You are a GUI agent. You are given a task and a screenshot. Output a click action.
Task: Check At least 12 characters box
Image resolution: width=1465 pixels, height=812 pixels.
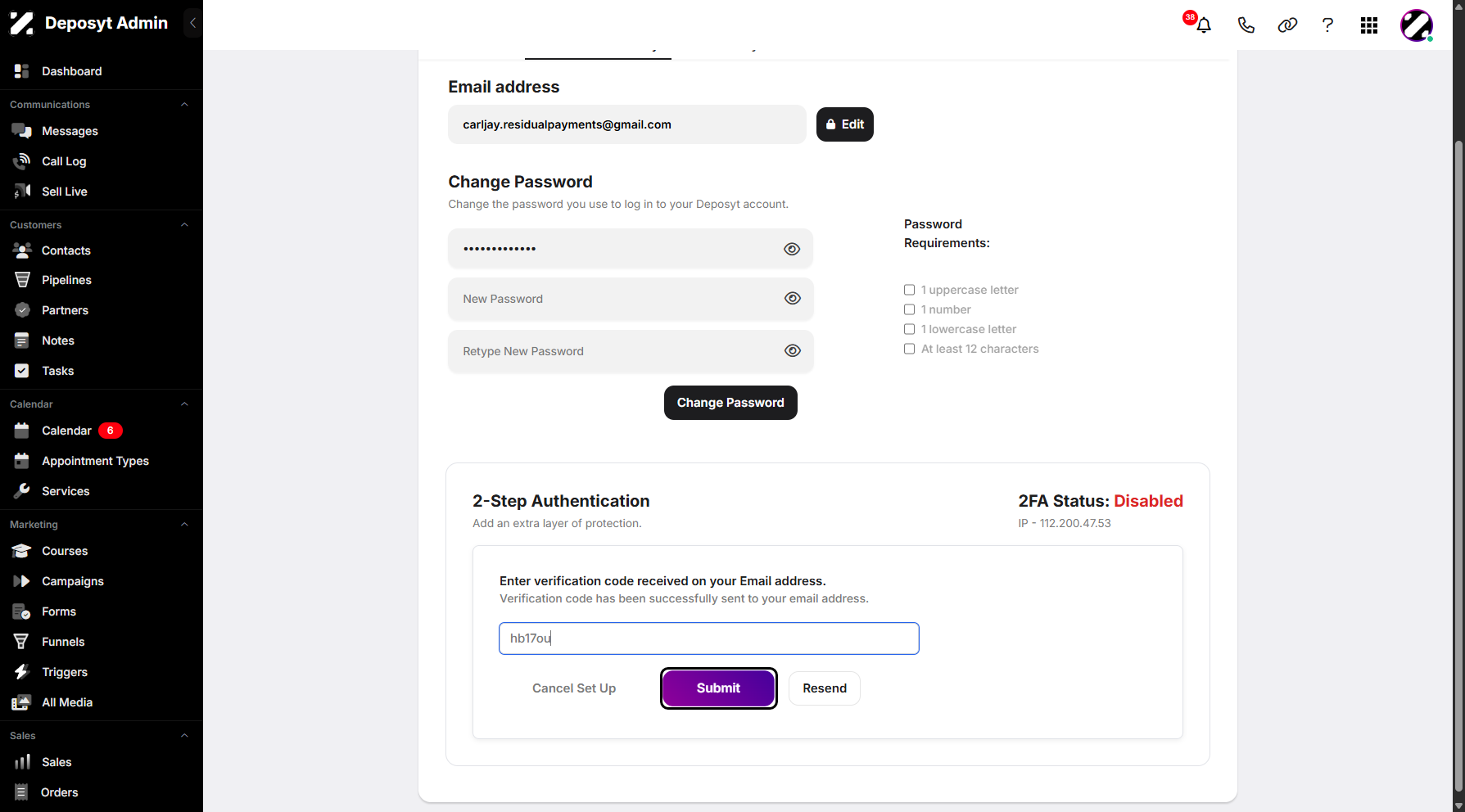click(909, 349)
